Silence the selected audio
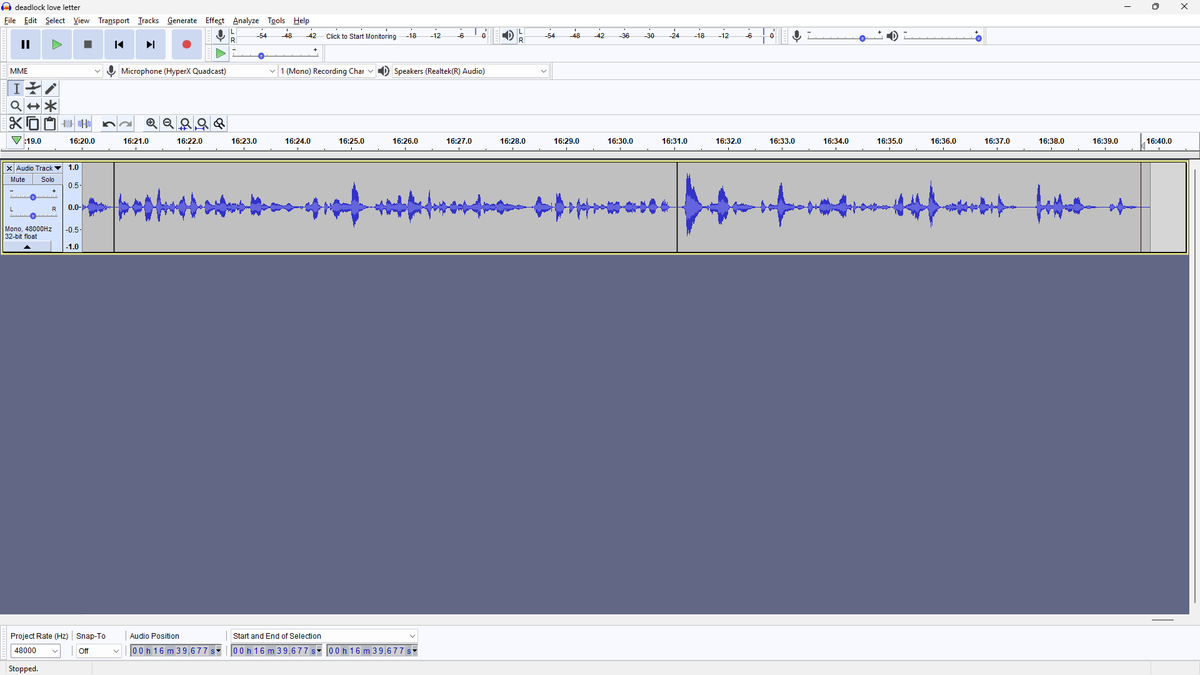The image size is (1200, 675). (84, 124)
